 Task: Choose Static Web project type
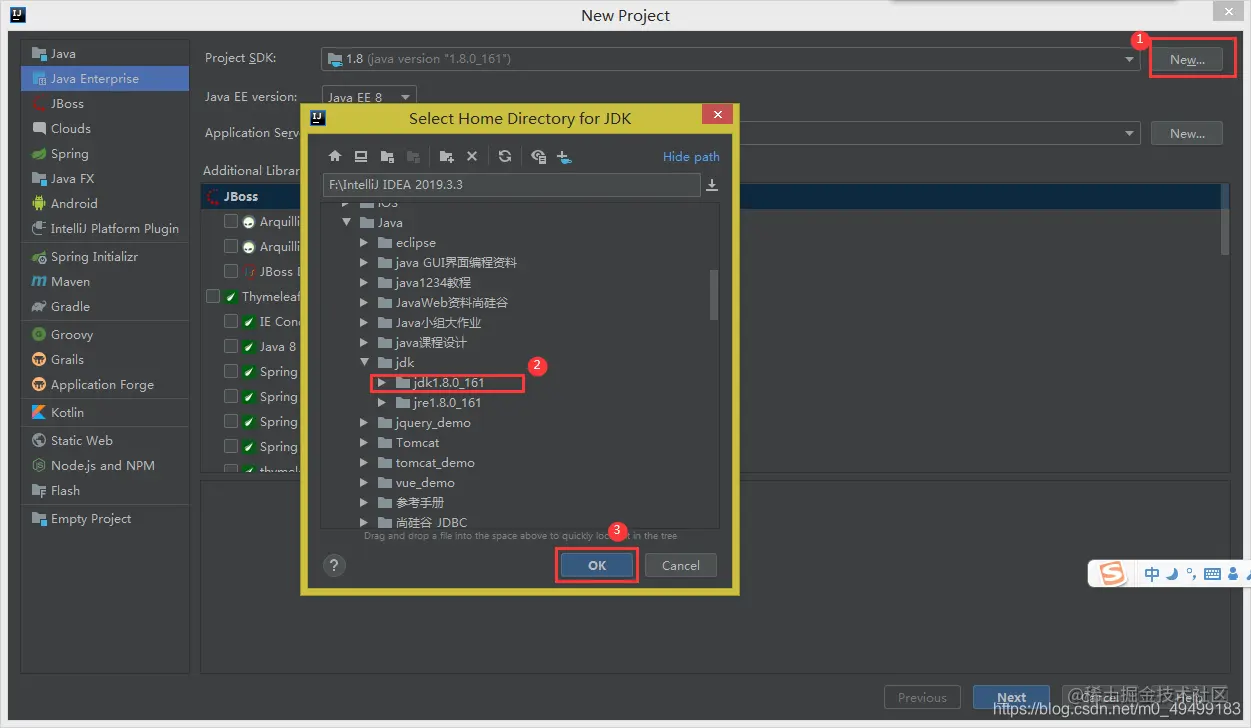coord(105,441)
